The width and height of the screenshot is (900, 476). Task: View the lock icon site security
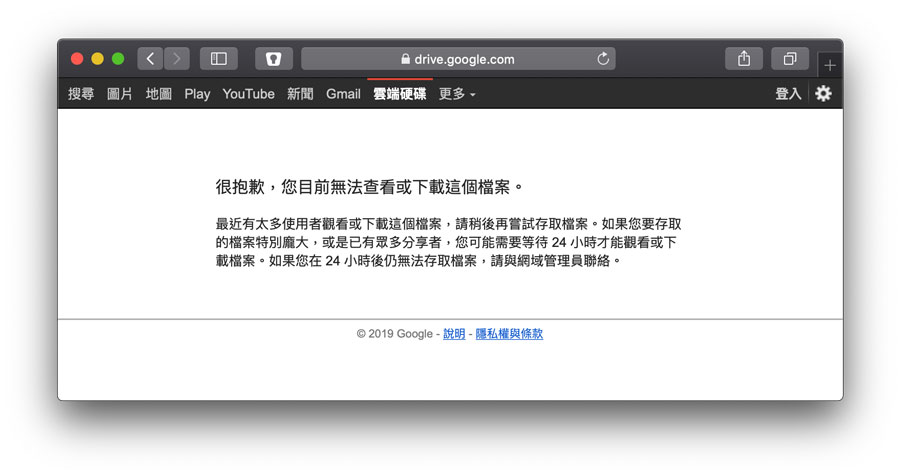tap(405, 59)
